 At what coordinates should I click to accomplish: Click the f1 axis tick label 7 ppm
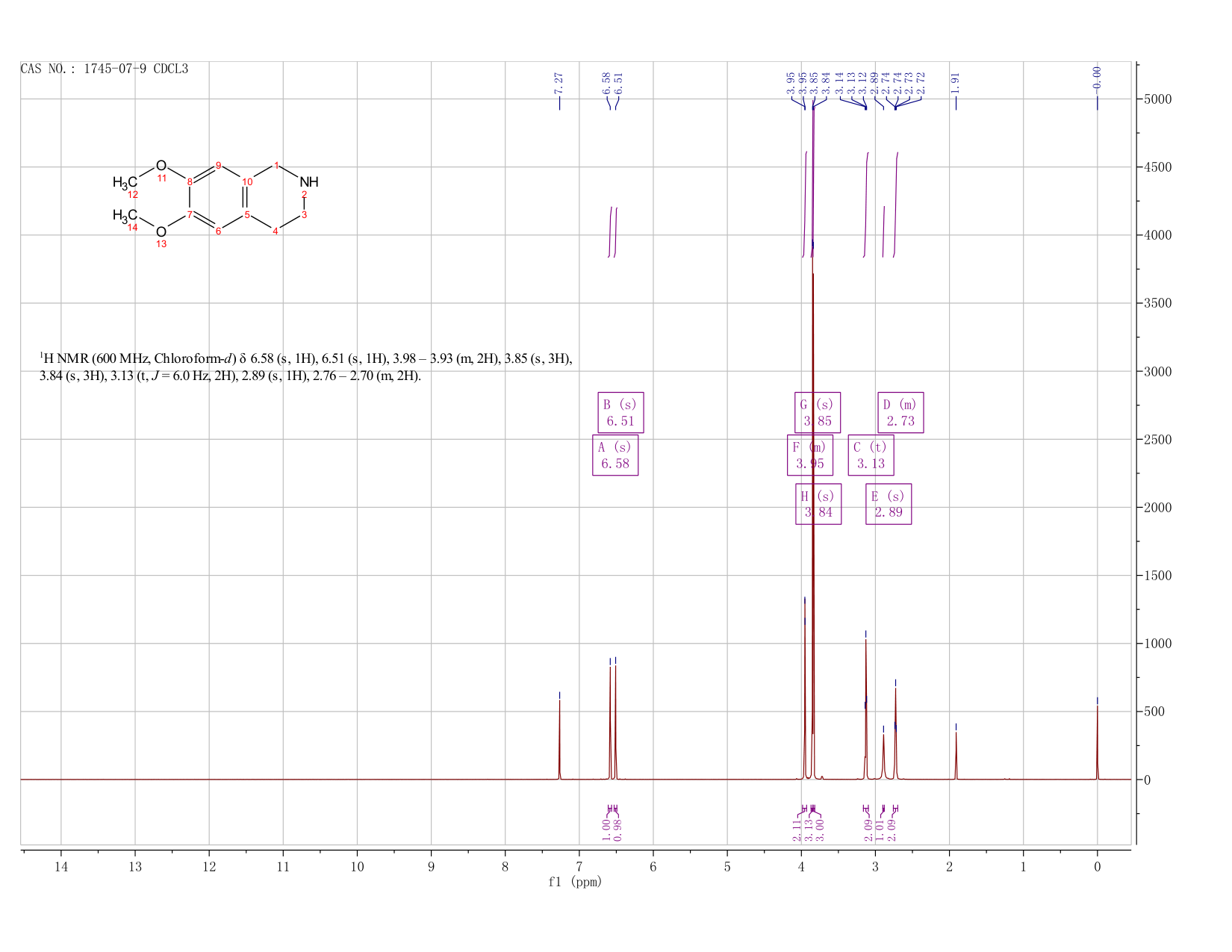pos(579,867)
